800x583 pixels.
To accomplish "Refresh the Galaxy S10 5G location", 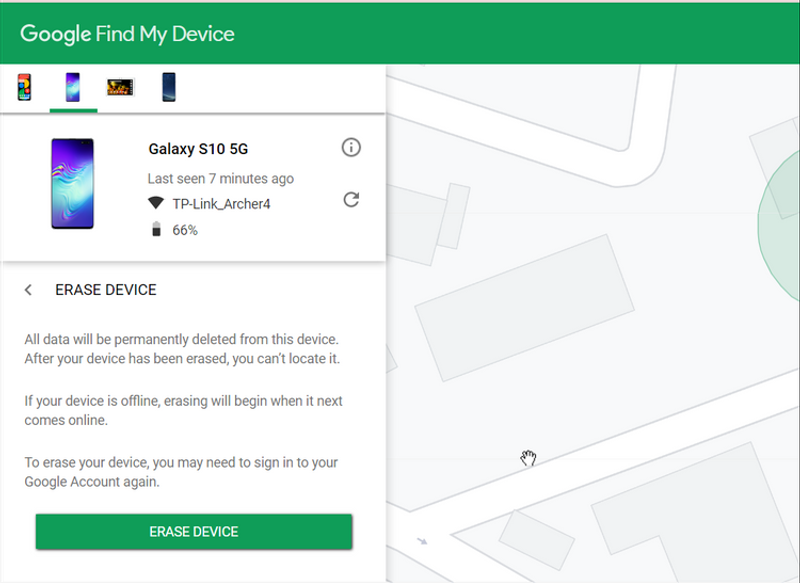I will tap(351, 200).
